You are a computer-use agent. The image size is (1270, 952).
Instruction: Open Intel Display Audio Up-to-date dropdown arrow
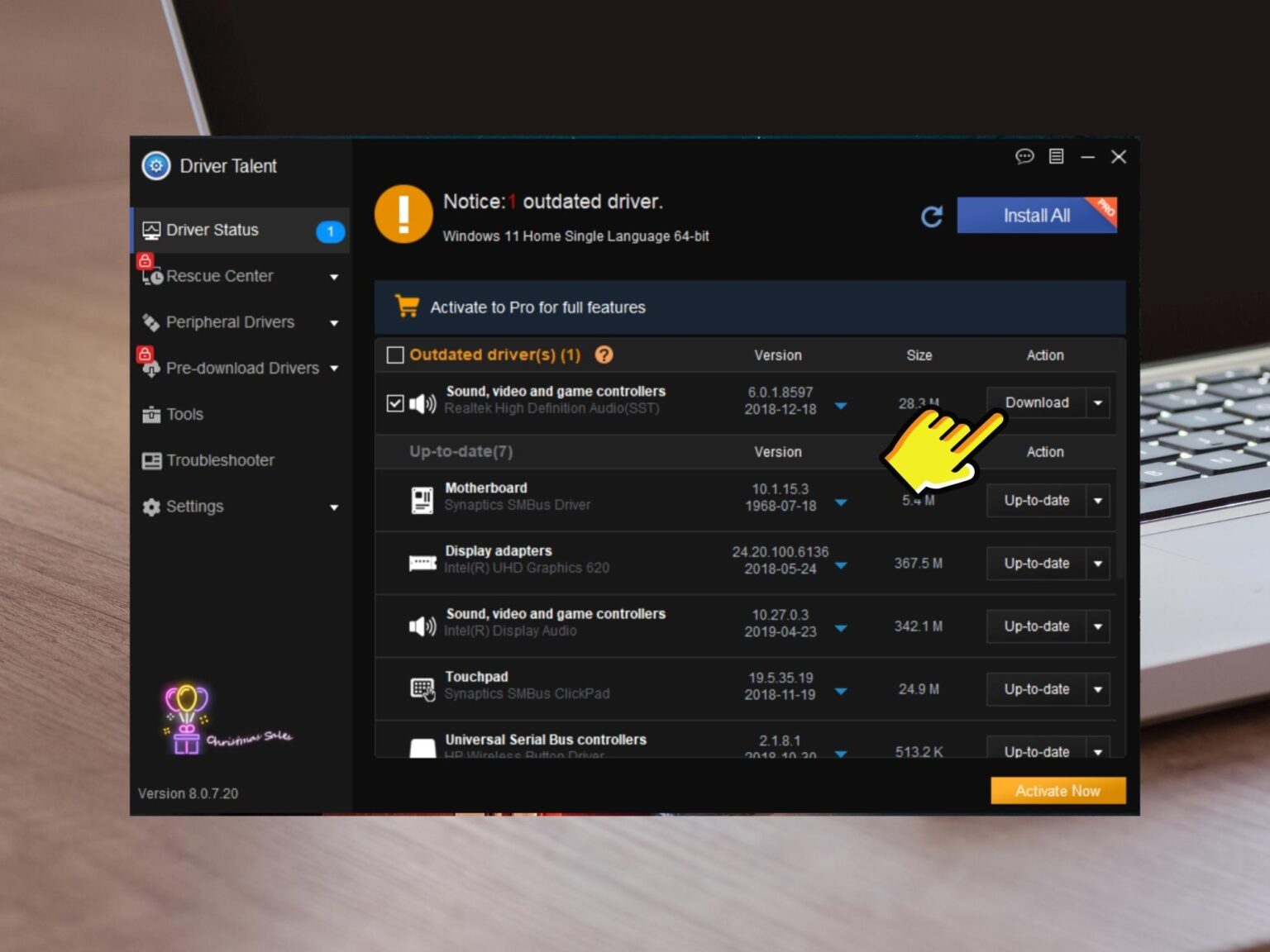pyautogui.click(x=1098, y=626)
